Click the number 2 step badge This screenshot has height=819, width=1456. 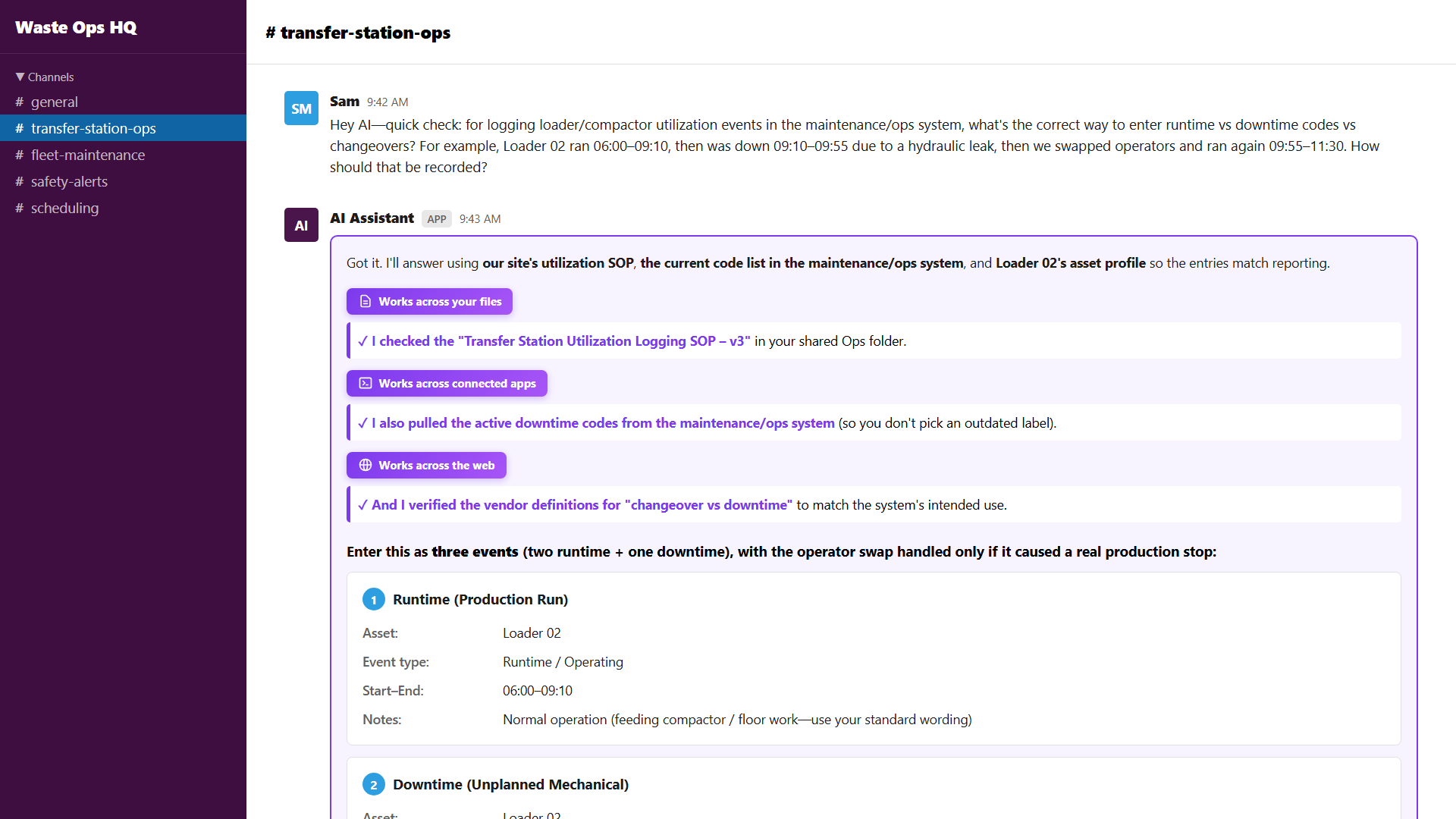point(373,785)
